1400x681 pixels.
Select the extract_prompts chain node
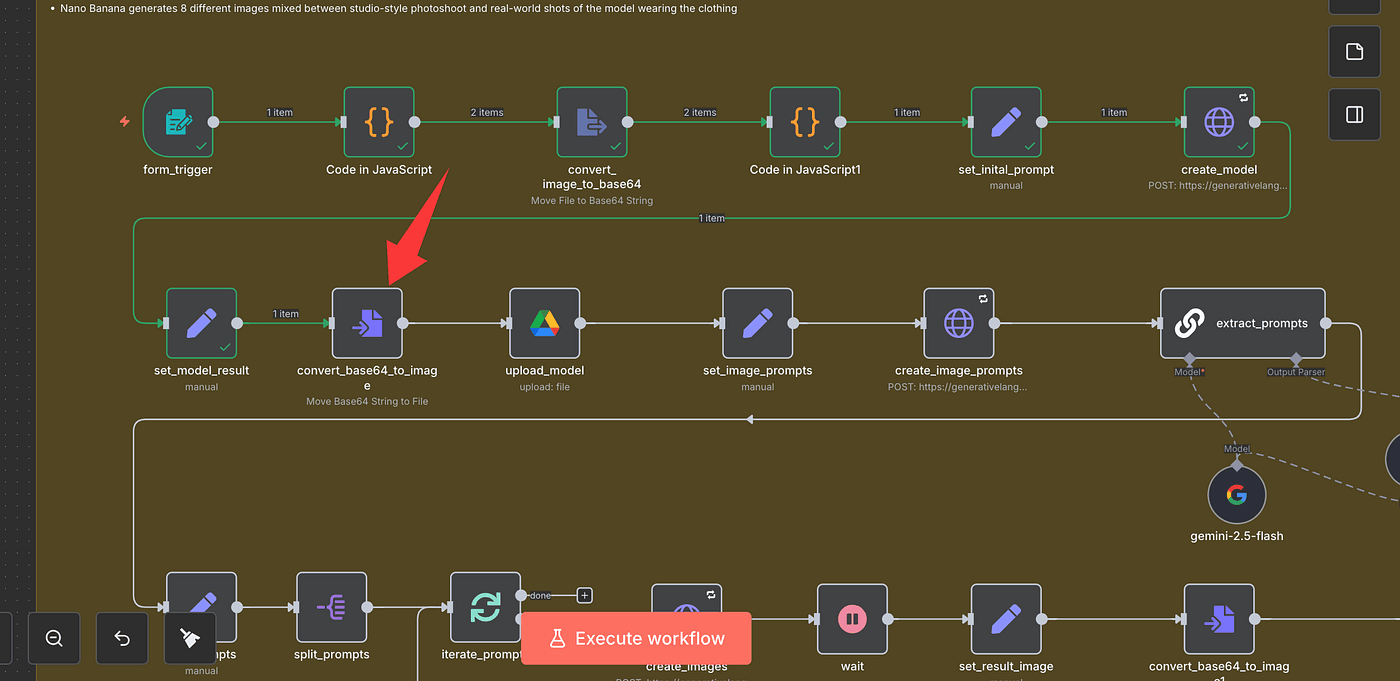click(1242, 323)
